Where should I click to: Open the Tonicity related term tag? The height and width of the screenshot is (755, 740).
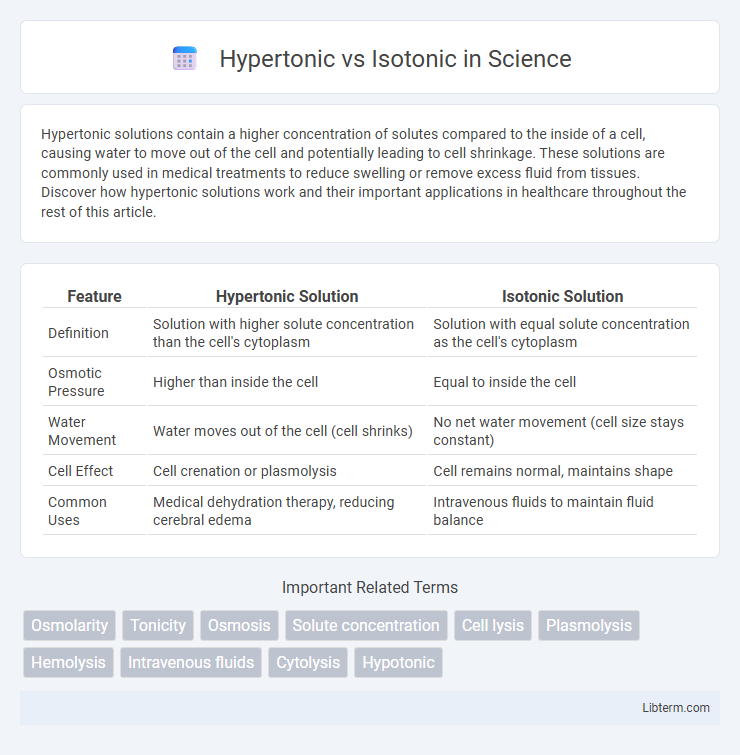pos(158,625)
